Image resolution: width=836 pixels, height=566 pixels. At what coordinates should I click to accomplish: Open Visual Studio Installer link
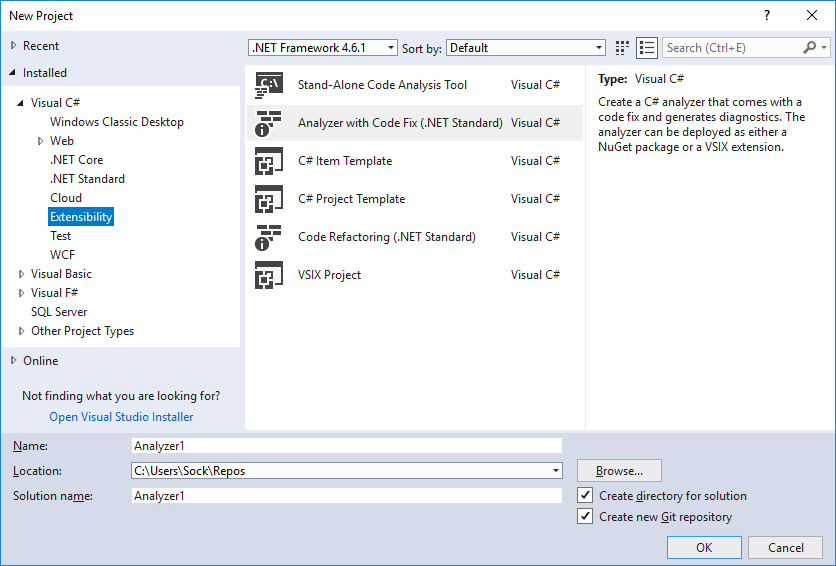(x=121, y=417)
